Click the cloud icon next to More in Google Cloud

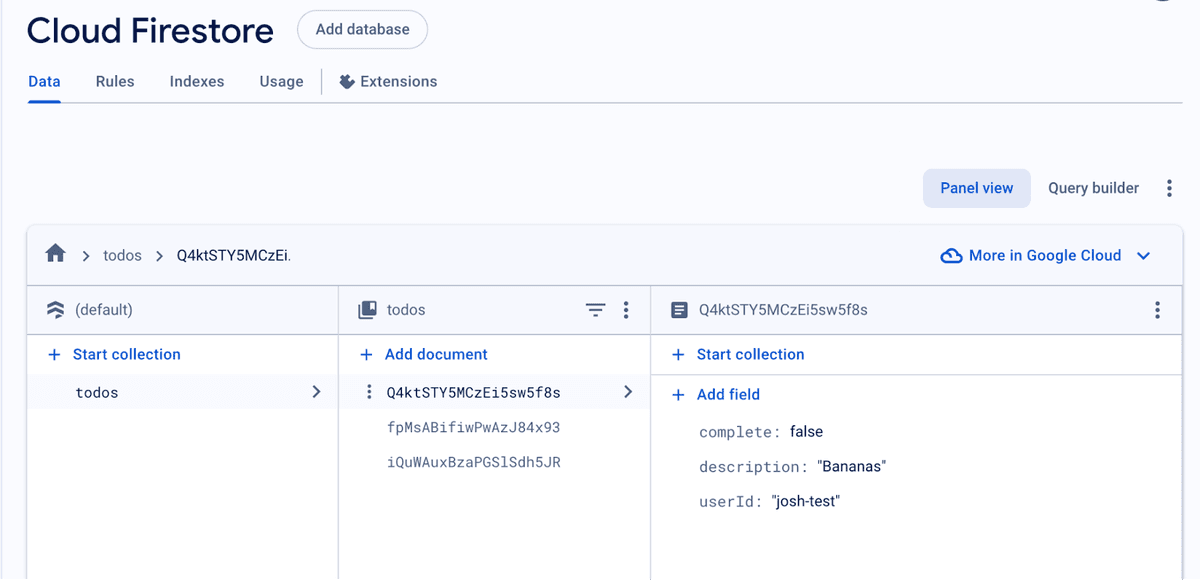(951, 255)
